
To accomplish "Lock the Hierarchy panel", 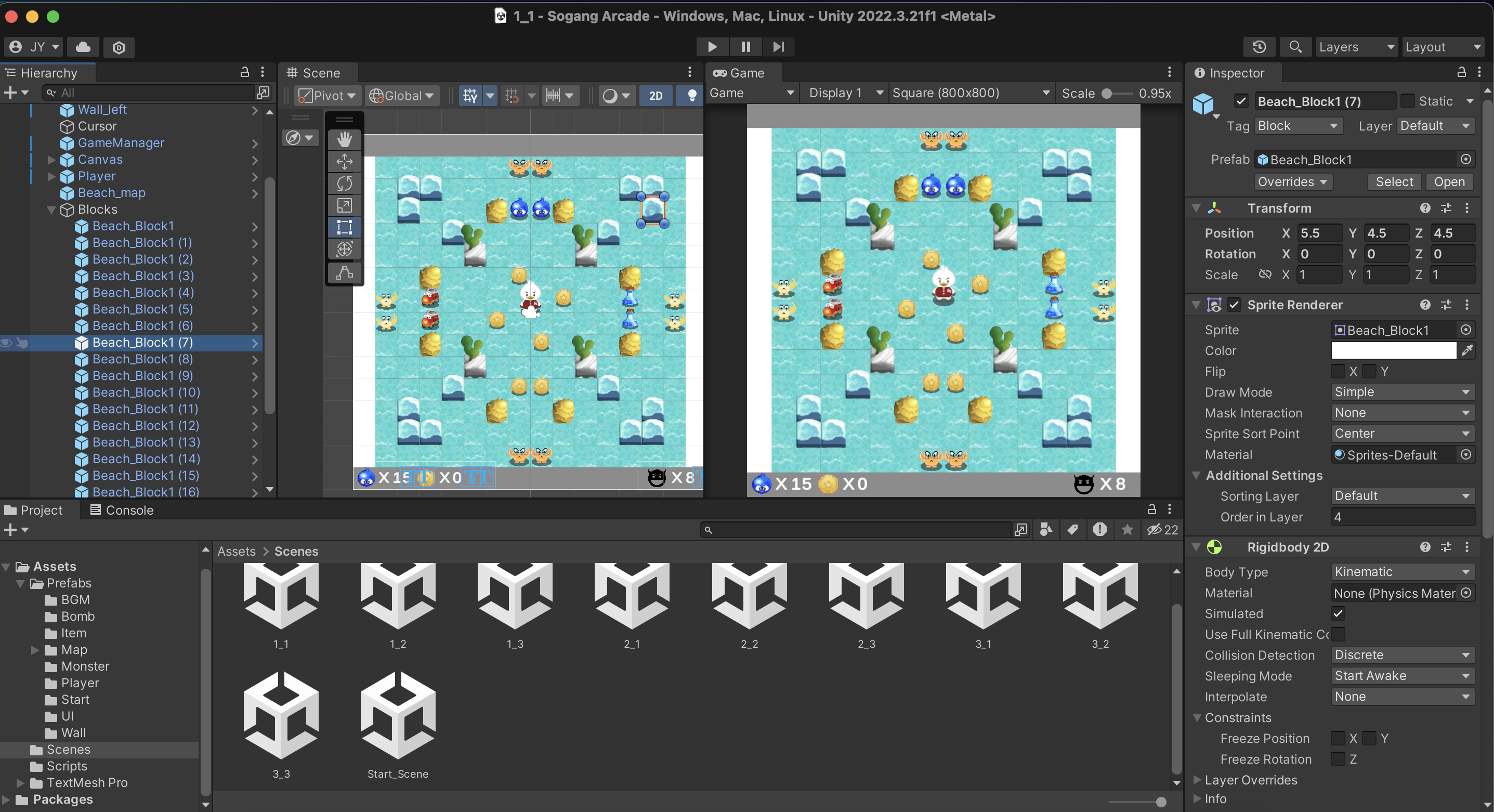I will [245, 72].
